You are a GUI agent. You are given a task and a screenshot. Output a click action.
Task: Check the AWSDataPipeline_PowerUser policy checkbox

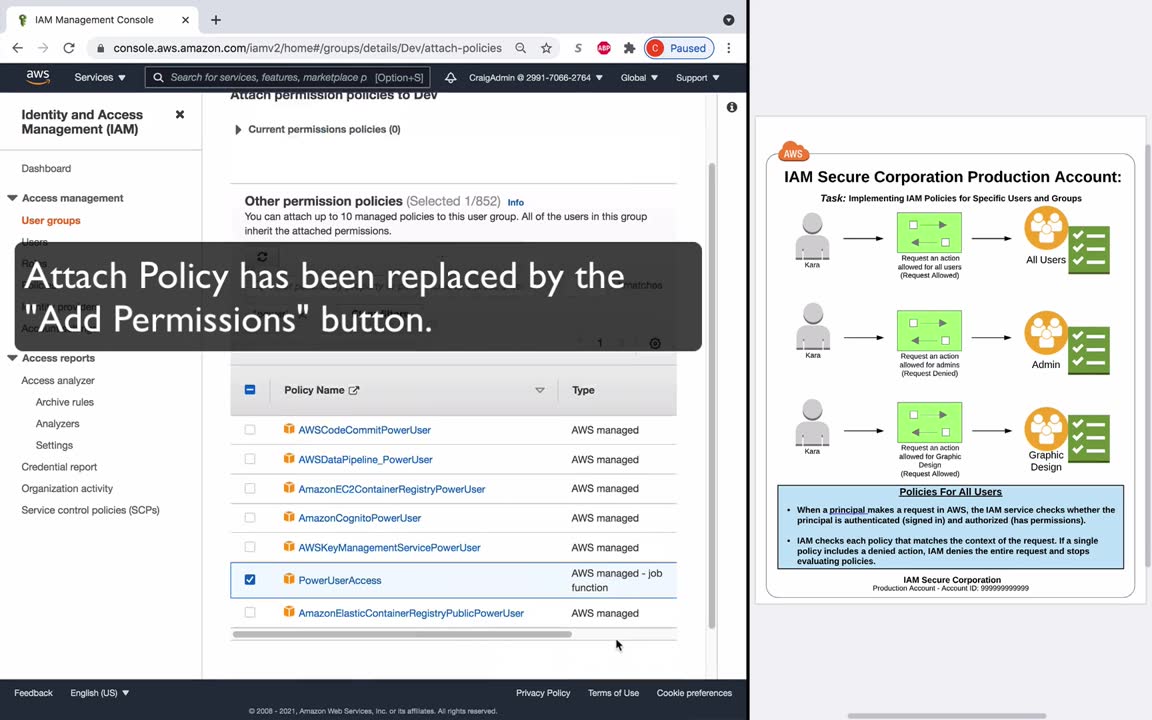pos(250,458)
